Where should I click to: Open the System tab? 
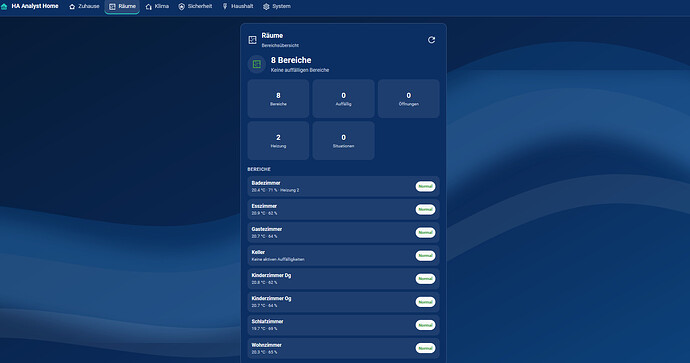(x=277, y=7)
